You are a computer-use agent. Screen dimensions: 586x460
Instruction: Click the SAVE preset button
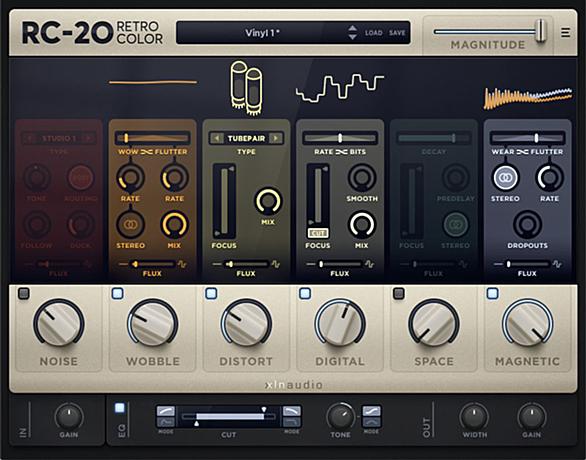click(x=397, y=33)
